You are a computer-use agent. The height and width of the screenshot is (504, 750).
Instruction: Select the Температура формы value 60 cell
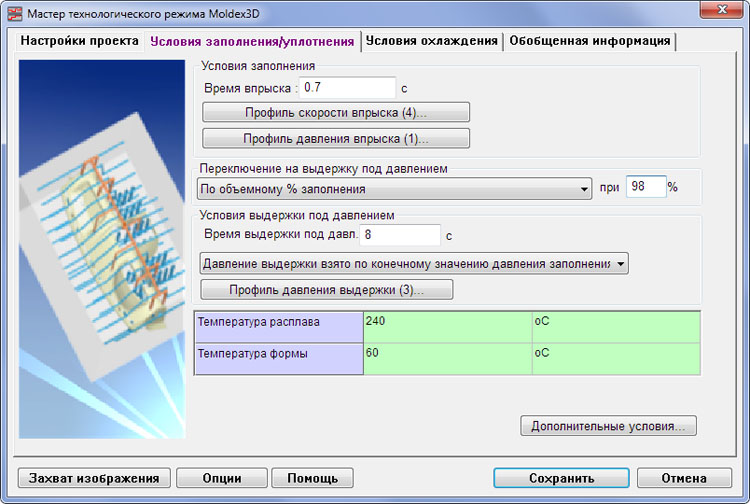coord(448,359)
